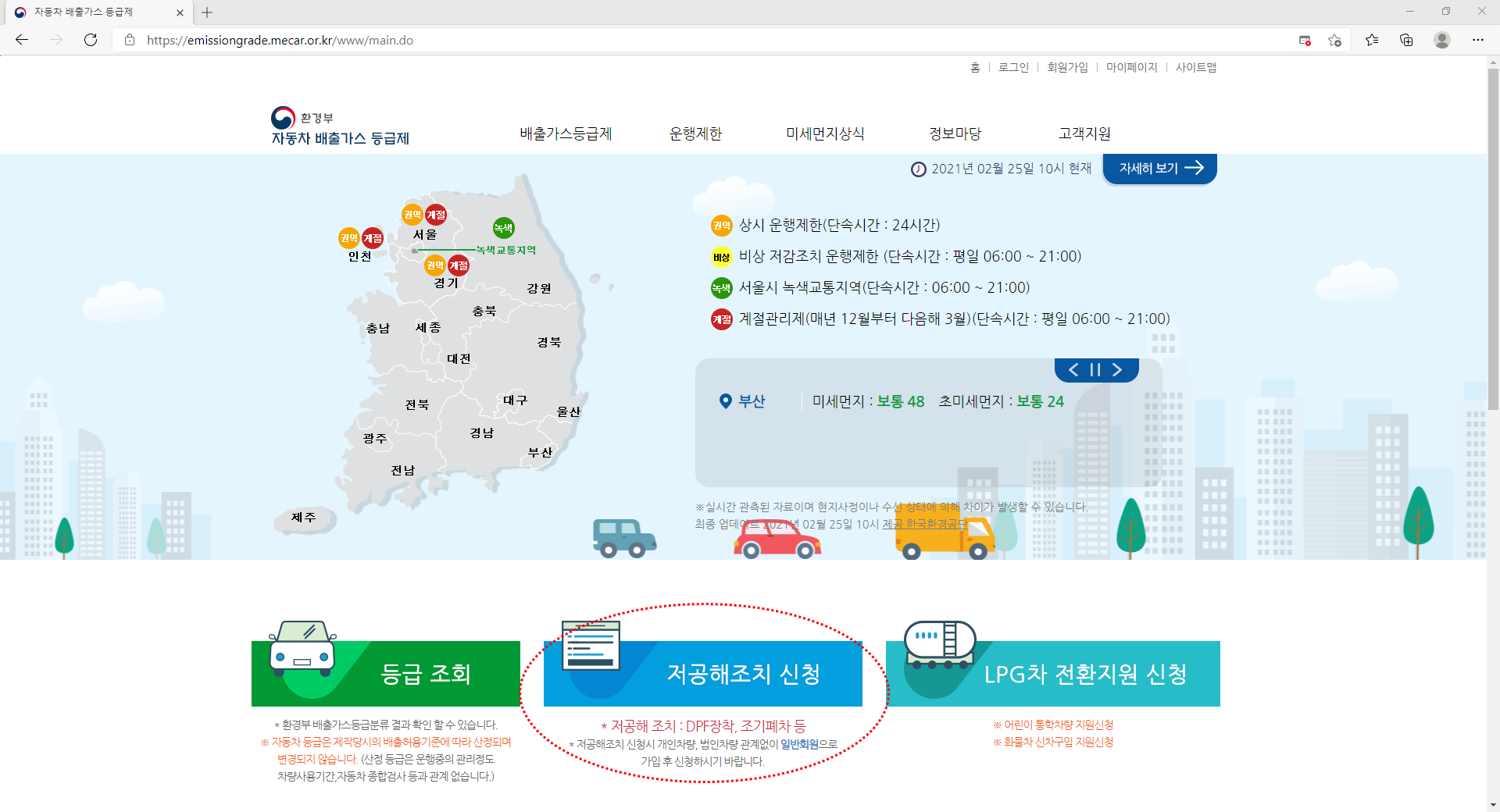Image resolution: width=1500 pixels, height=812 pixels.
Task: Click the orange 권역 badge above 경기
Action: pyautogui.click(x=435, y=265)
